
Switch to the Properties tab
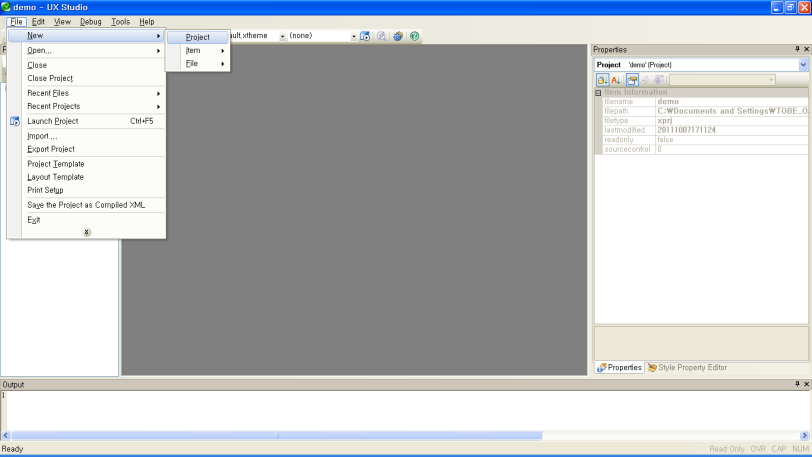(619, 367)
